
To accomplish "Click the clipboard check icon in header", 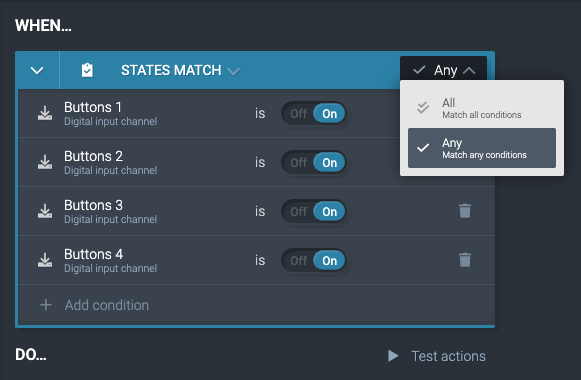I will coord(87,70).
